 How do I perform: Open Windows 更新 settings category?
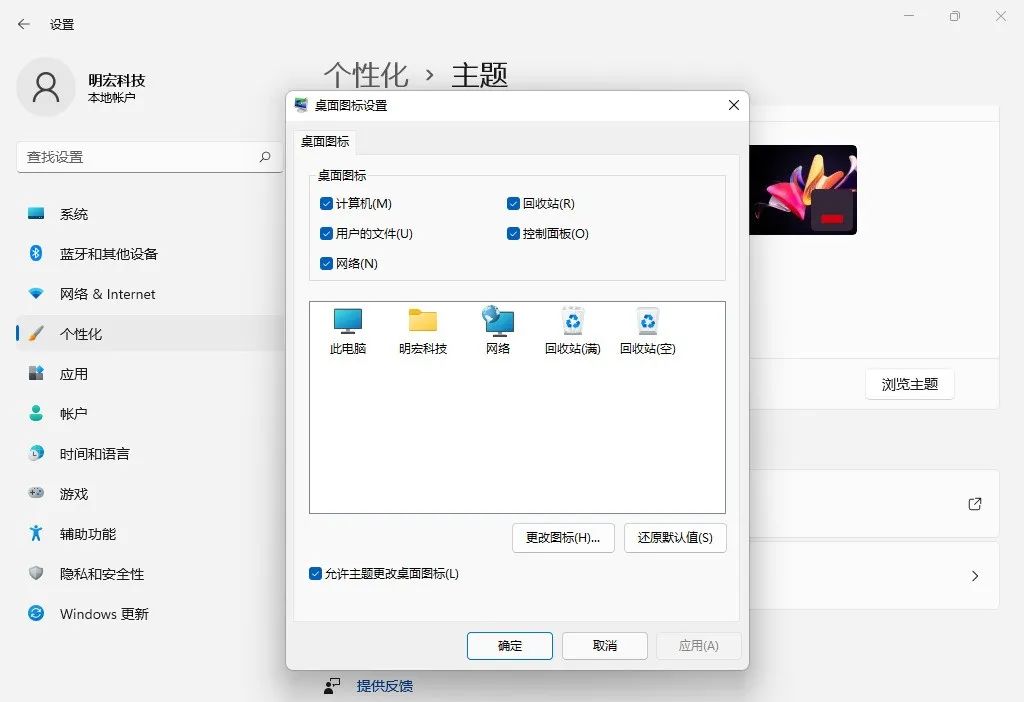click(x=149, y=614)
